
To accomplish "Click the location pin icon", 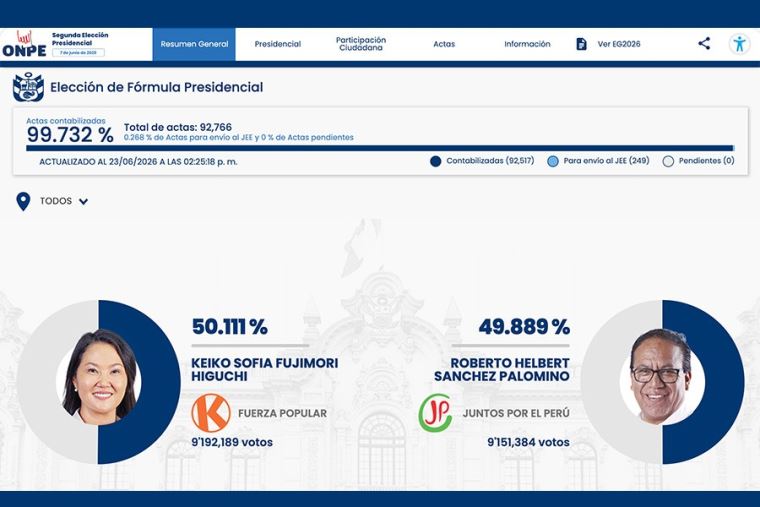I will click(x=23, y=201).
